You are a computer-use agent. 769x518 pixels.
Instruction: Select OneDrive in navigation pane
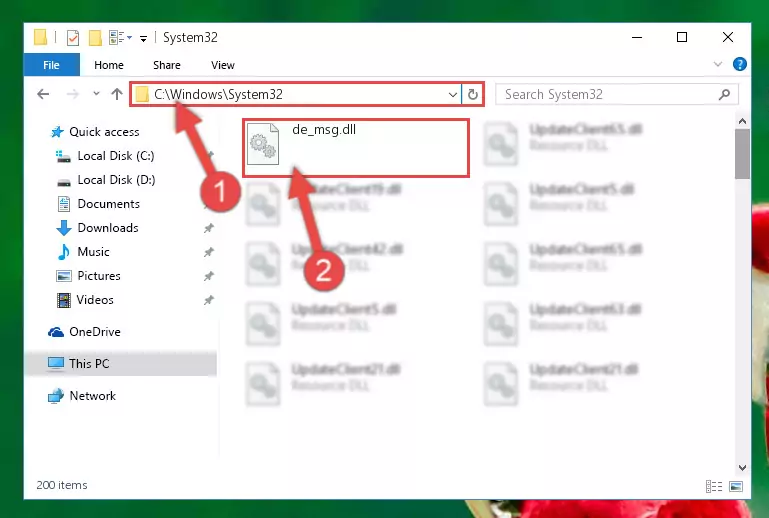click(84, 332)
